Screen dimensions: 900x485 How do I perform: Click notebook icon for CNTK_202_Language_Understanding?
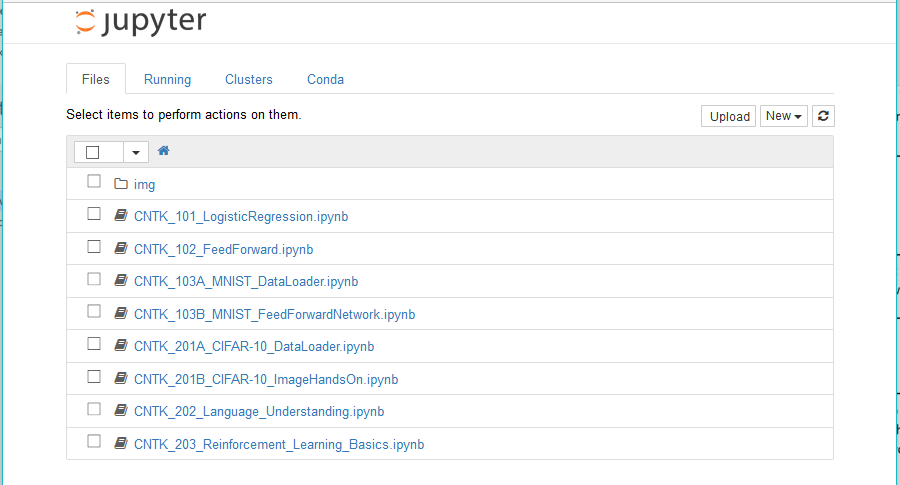click(x=121, y=410)
